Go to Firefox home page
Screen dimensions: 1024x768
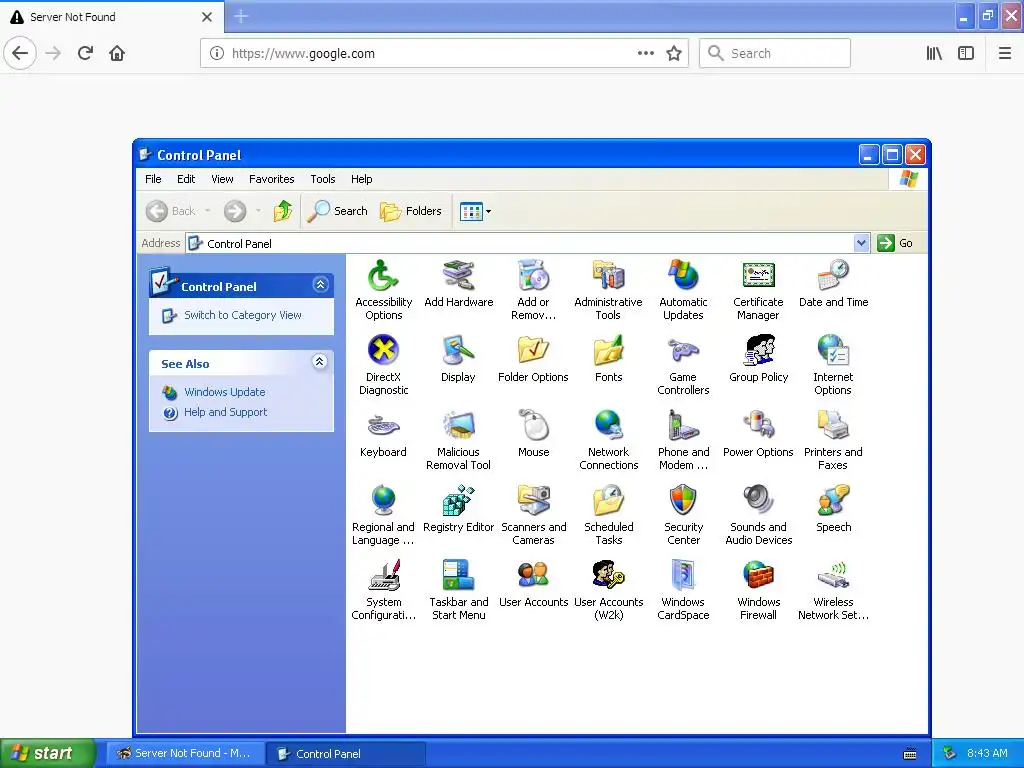pos(117,53)
